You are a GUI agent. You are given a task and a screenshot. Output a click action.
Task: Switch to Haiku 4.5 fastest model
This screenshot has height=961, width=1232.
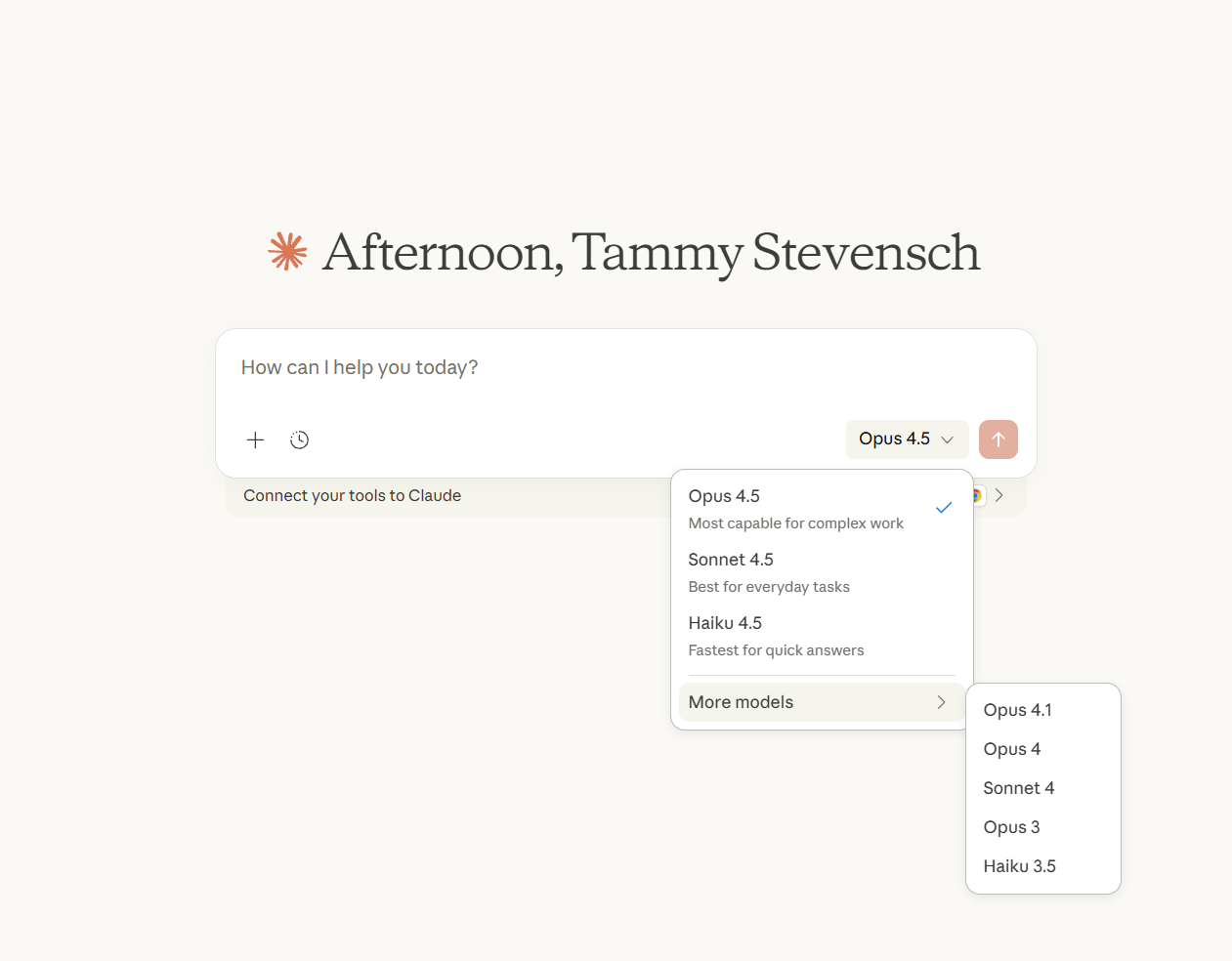coord(776,636)
